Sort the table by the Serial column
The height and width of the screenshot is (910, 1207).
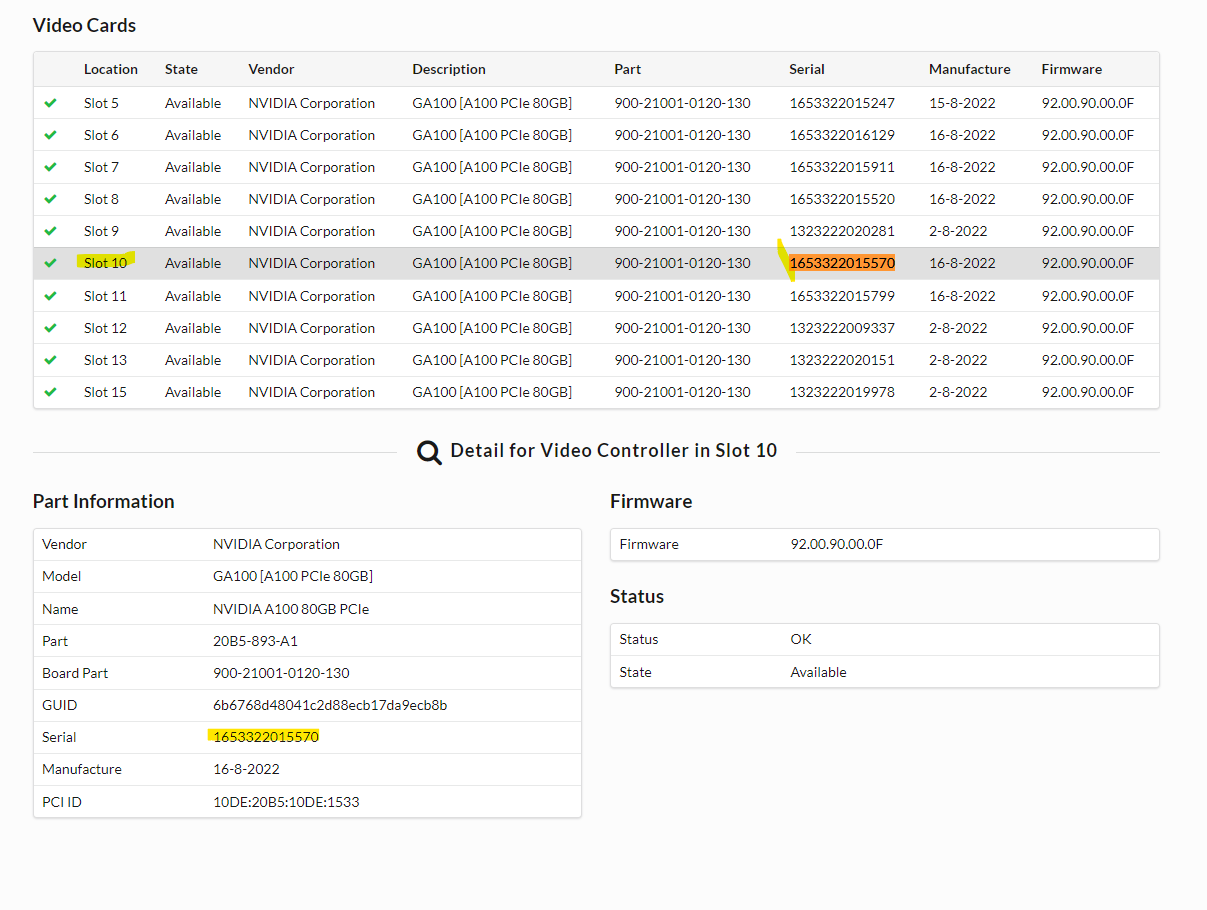tap(807, 69)
